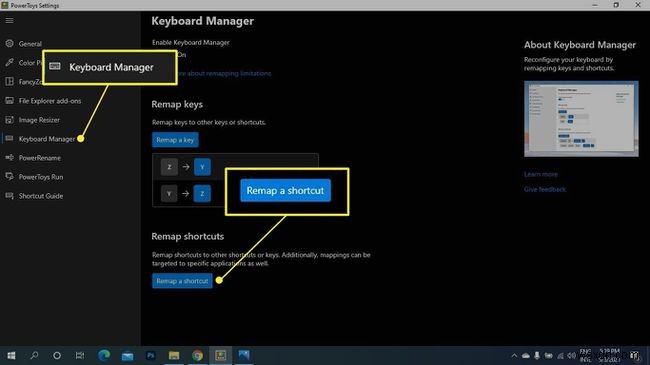The height and width of the screenshot is (365, 650).
Task: Open Cortana from the taskbar
Action: point(57,355)
